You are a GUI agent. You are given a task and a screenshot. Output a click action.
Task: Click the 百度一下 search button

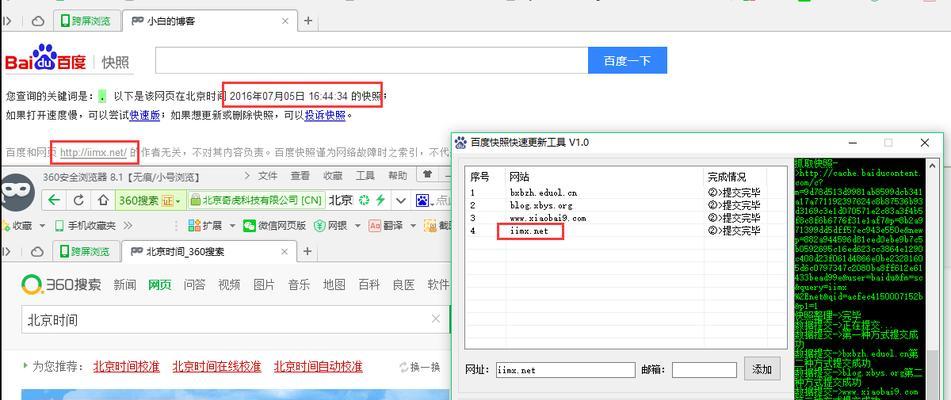[627, 61]
